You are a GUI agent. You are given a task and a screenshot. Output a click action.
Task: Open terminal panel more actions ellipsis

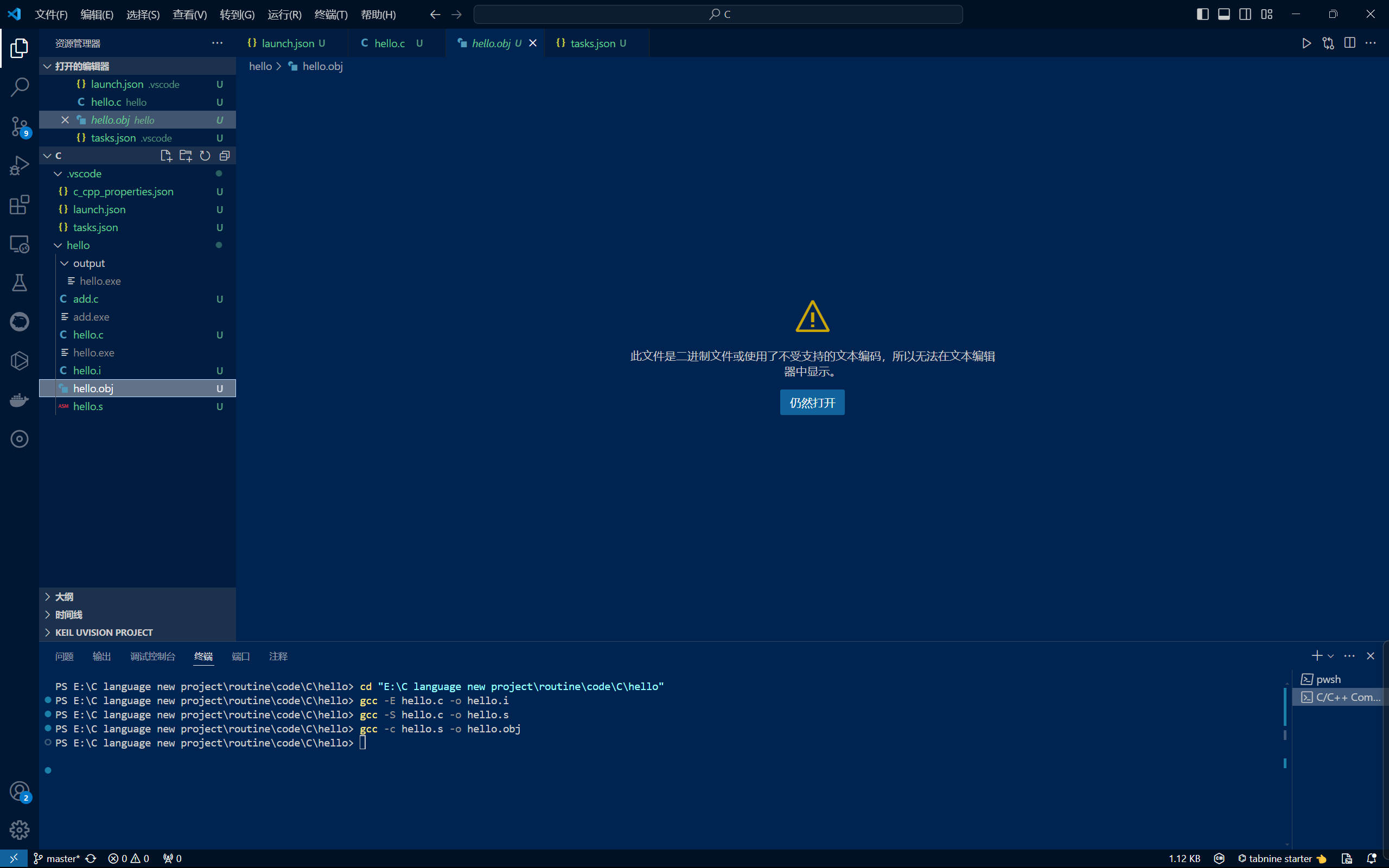tap(1349, 655)
